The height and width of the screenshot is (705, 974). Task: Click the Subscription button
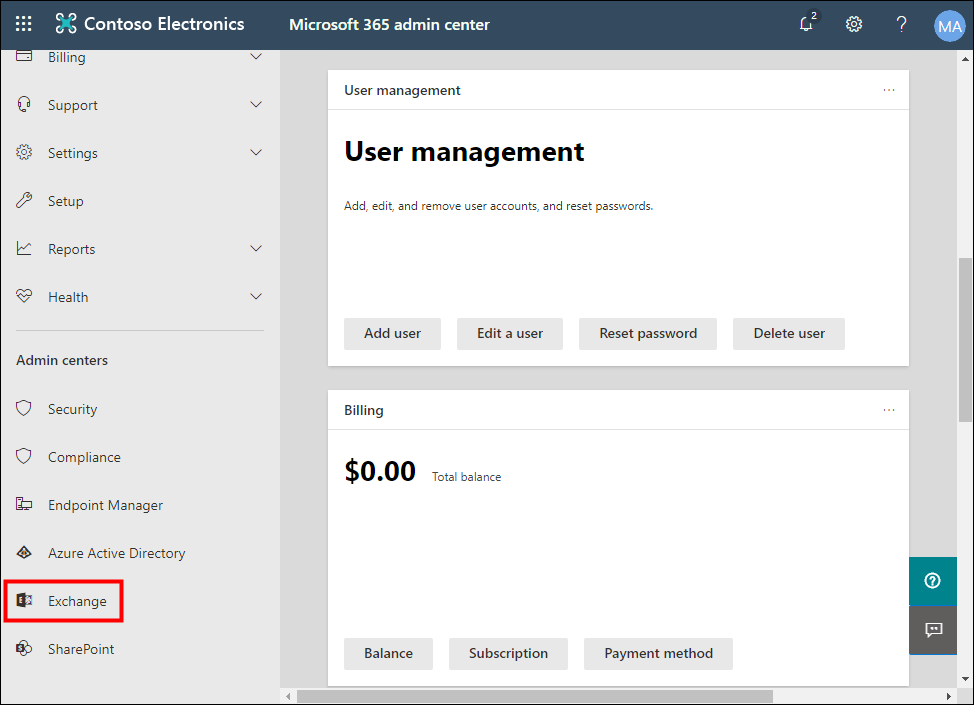point(508,653)
